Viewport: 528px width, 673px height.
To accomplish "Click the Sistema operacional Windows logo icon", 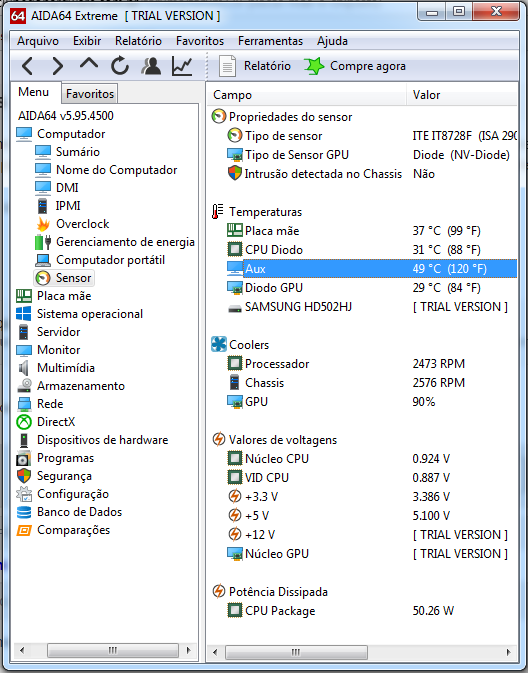I will pos(24,314).
